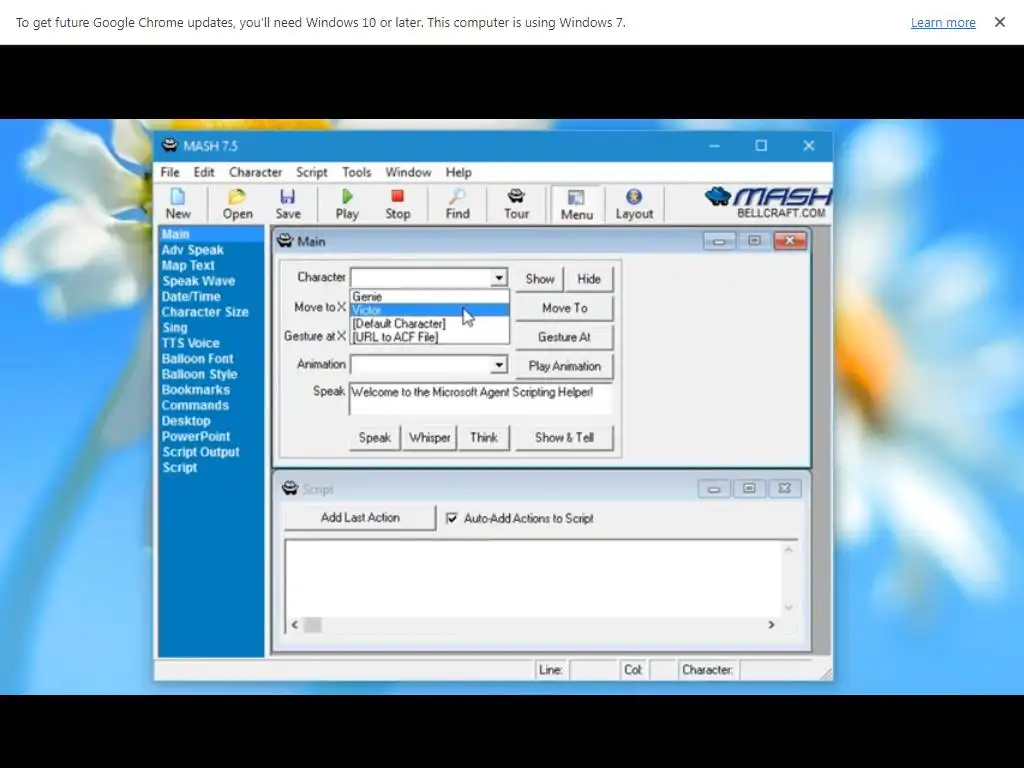Choose Genie from the character list
The height and width of the screenshot is (768, 1024).
coord(430,296)
